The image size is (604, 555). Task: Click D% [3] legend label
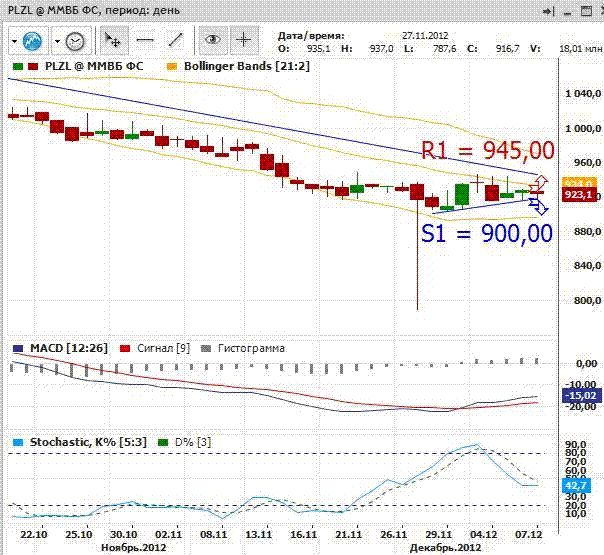(x=193, y=442)
